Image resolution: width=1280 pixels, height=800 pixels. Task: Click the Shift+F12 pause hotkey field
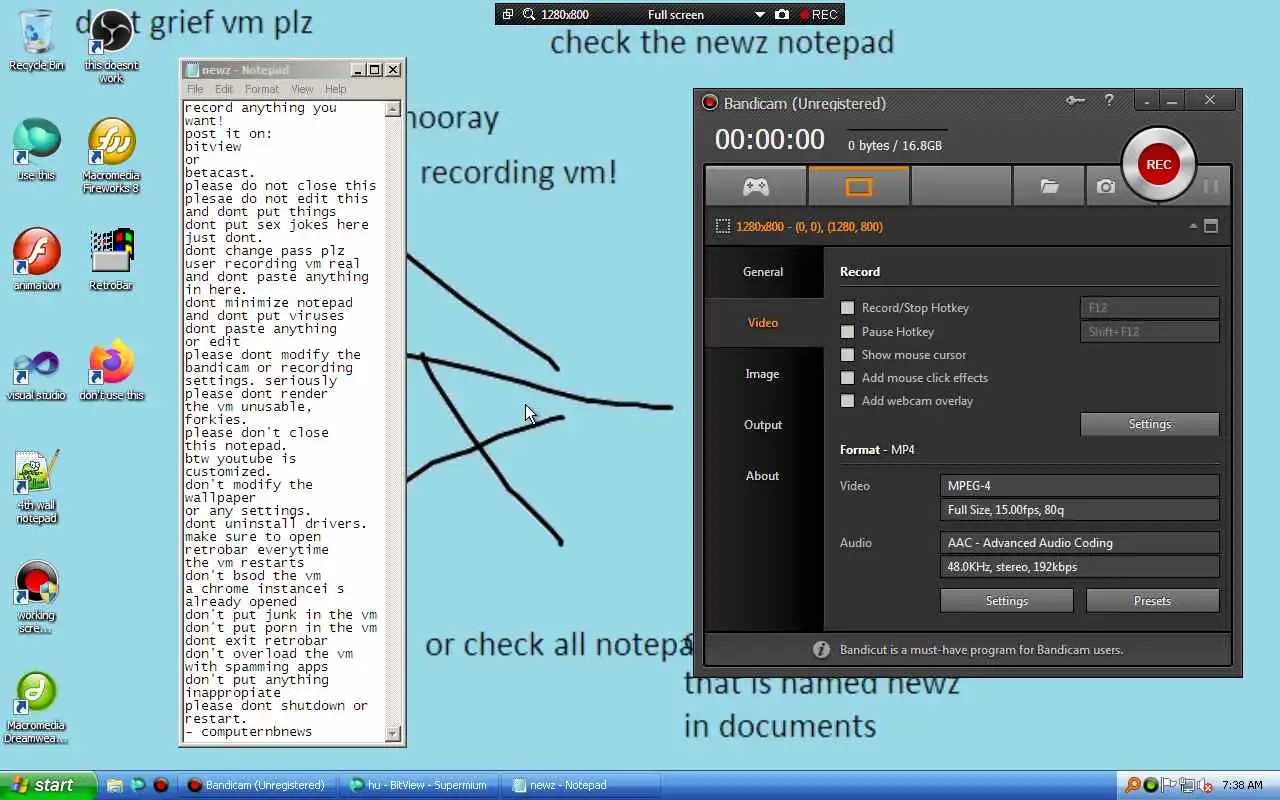(1150, 332)
